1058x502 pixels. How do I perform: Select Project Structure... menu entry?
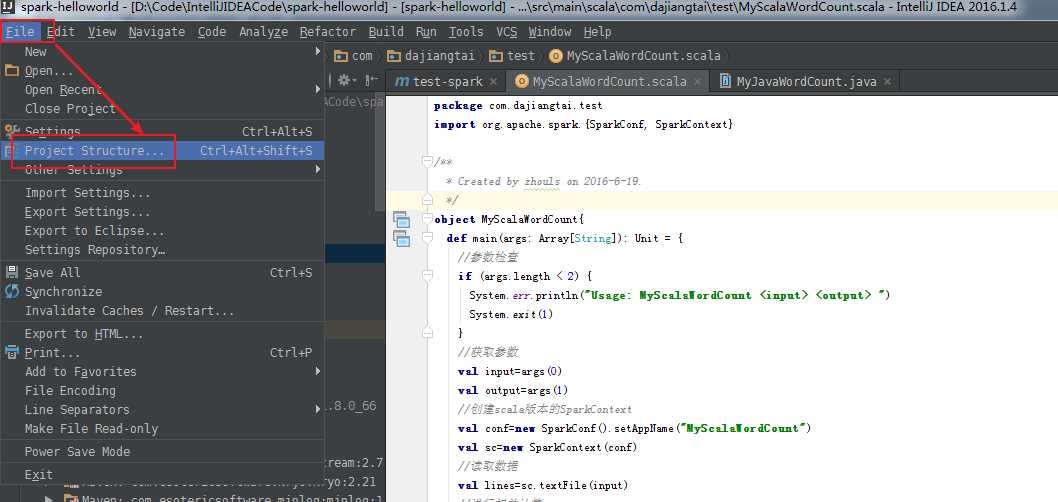(x=163, y=150)
